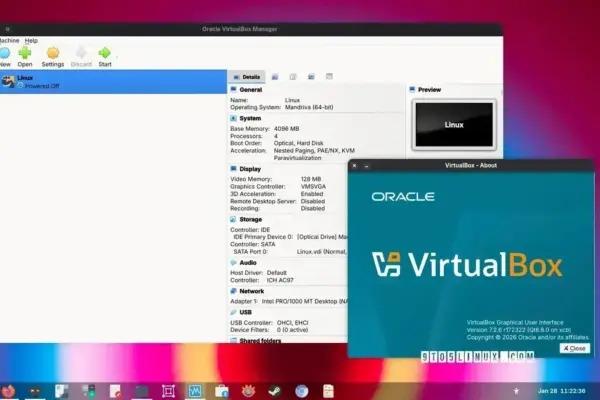Click the 'OHCI, EHCI' USB controller value

pyautogui.click(x=293, y=323)
